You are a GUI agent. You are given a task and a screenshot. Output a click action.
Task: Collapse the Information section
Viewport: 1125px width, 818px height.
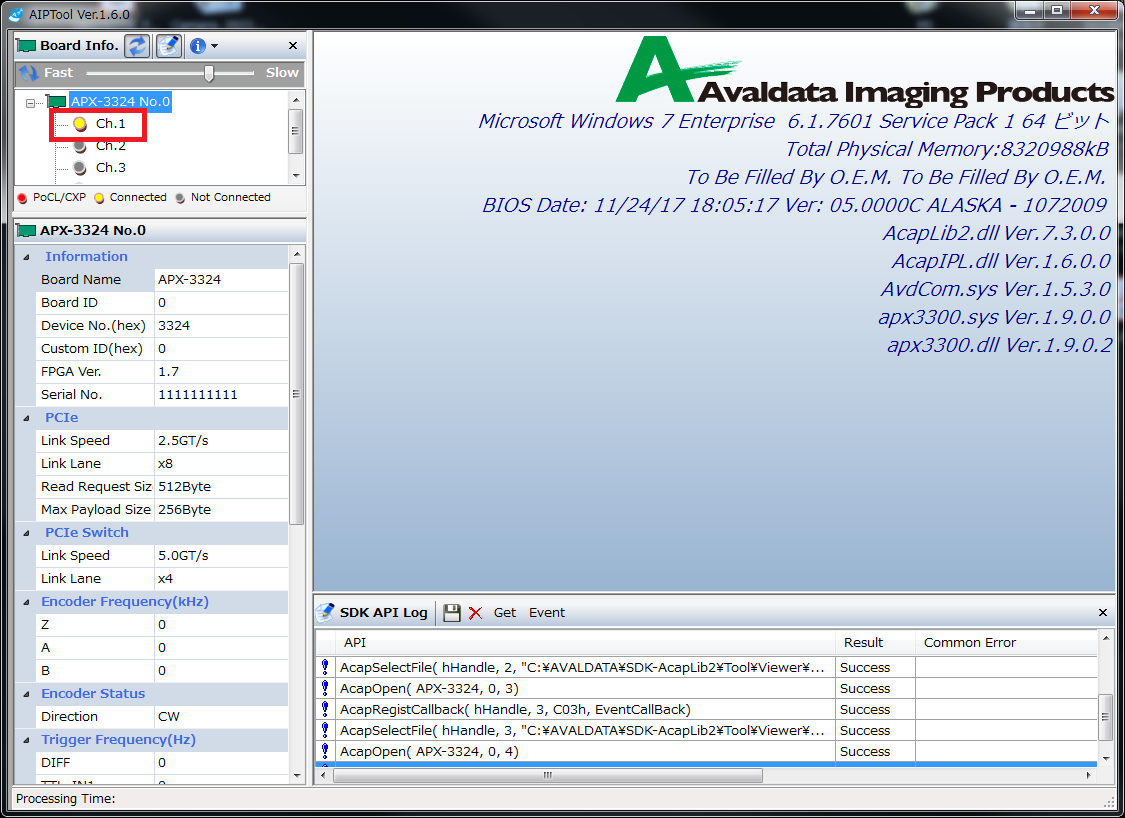pyautogui.click(x=27, y=257)
